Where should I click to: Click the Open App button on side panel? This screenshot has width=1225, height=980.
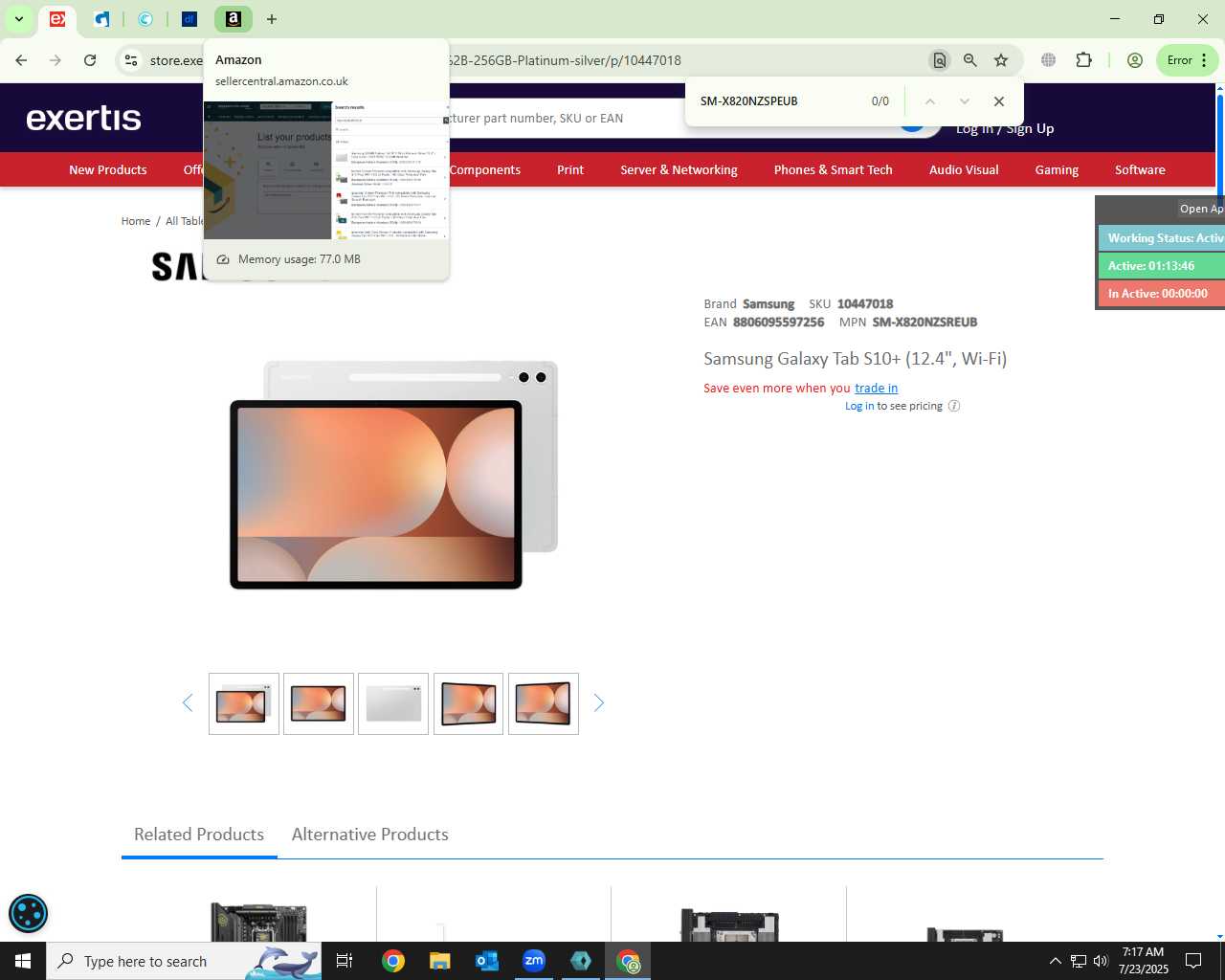[1201, 209]
